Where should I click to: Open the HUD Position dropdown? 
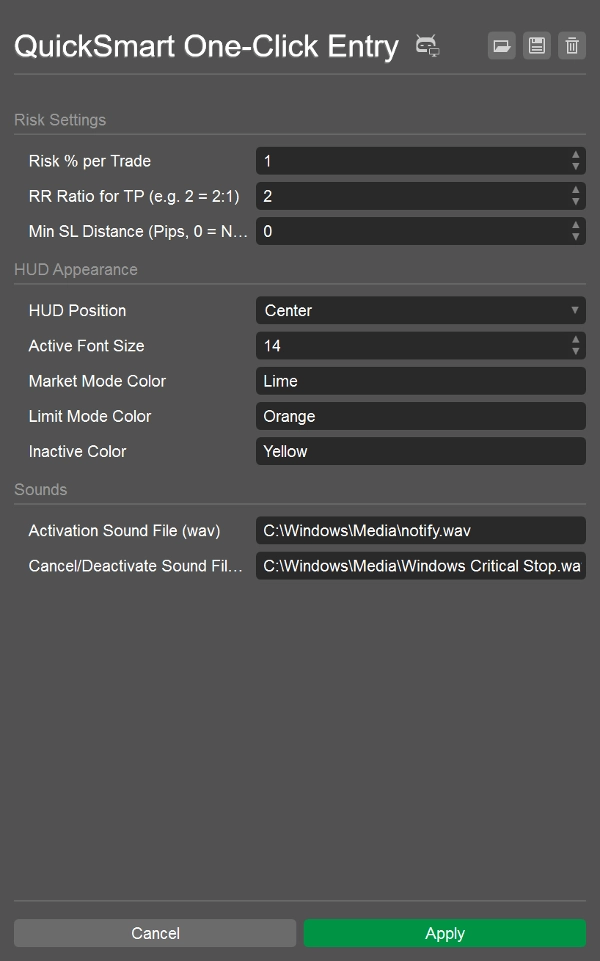click(575, 310)
